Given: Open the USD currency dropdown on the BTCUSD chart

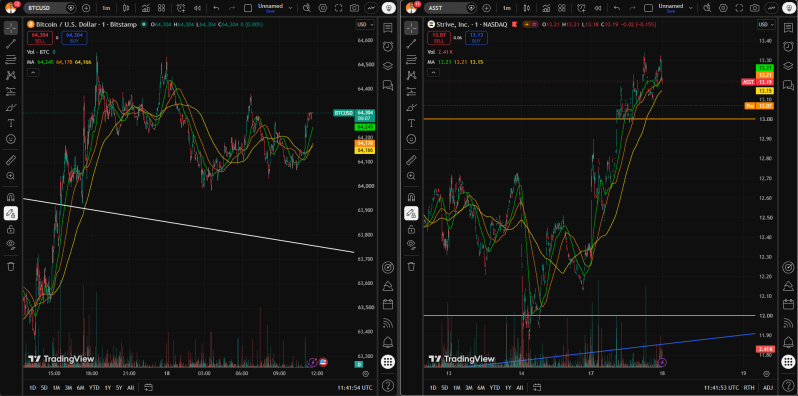Looking at the screenshot, I should 365,24.
